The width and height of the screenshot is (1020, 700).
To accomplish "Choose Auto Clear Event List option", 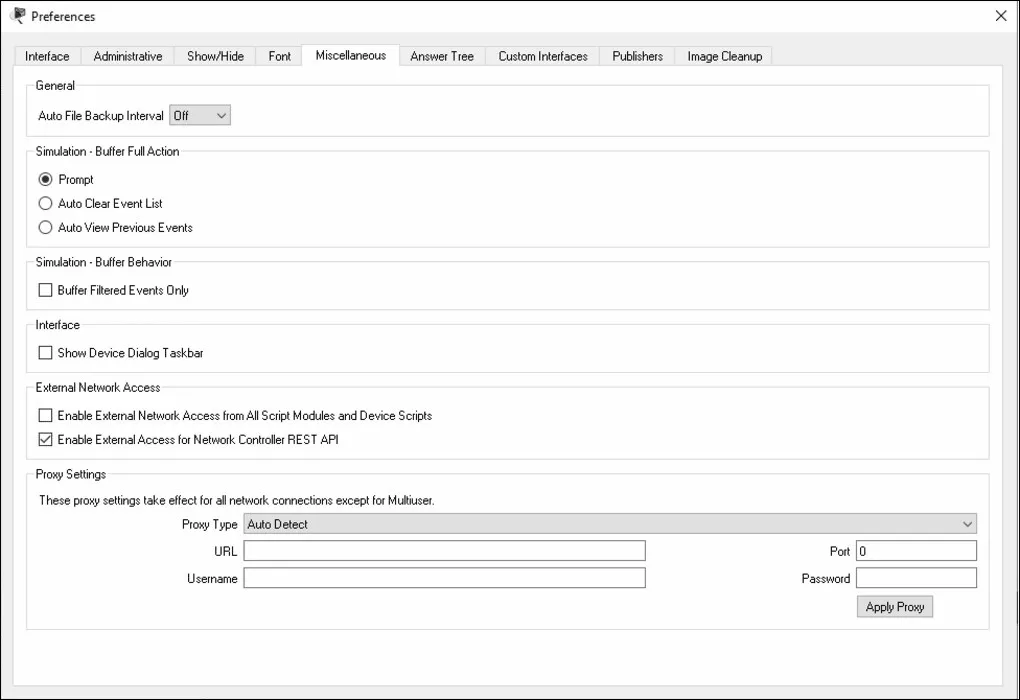I will [45, 204].
